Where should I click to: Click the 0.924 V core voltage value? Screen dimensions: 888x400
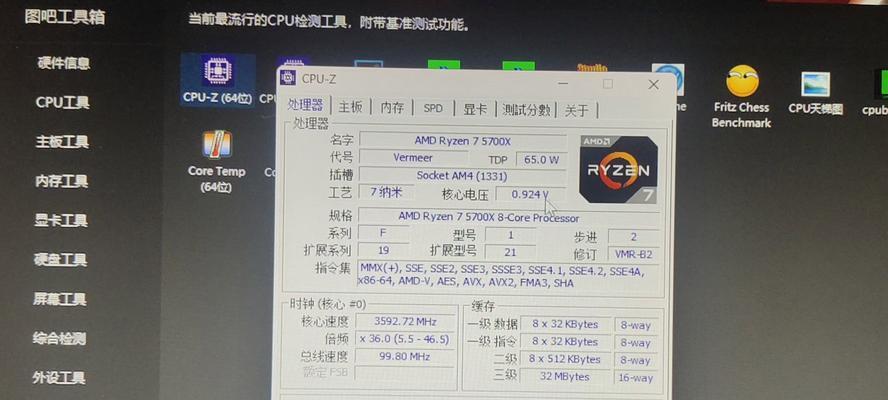click(x=530, y=194)
